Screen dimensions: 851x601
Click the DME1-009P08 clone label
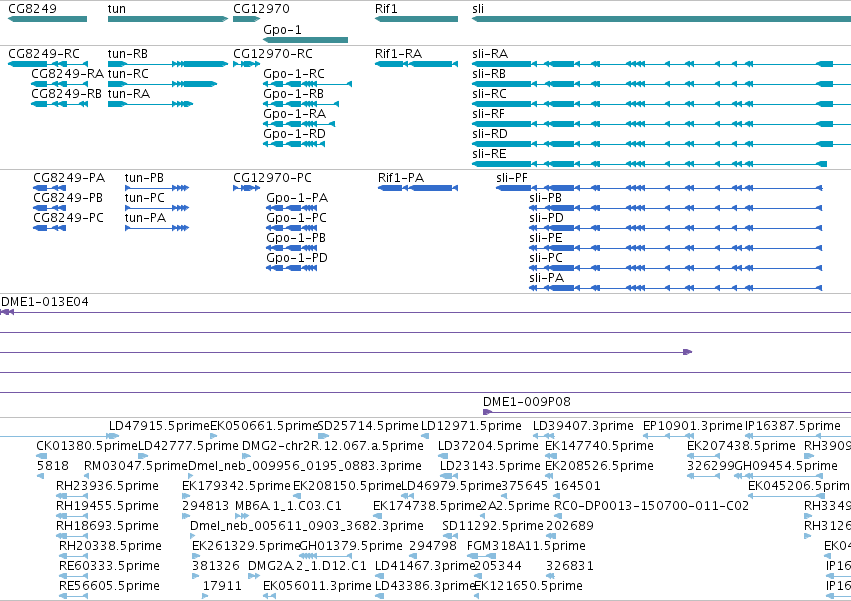tap(526, 402)
